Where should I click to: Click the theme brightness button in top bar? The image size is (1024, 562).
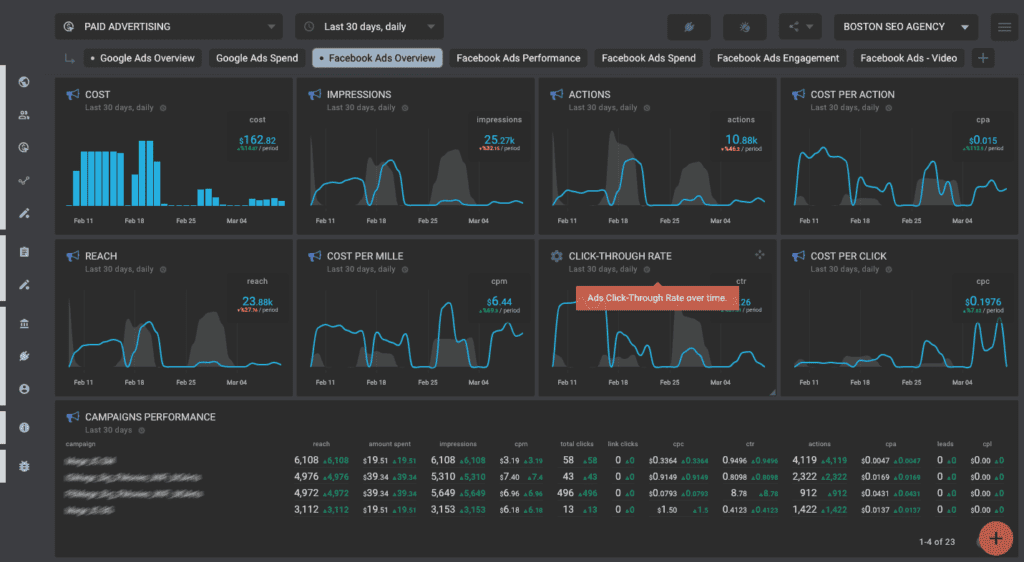(x=744, y=27)
